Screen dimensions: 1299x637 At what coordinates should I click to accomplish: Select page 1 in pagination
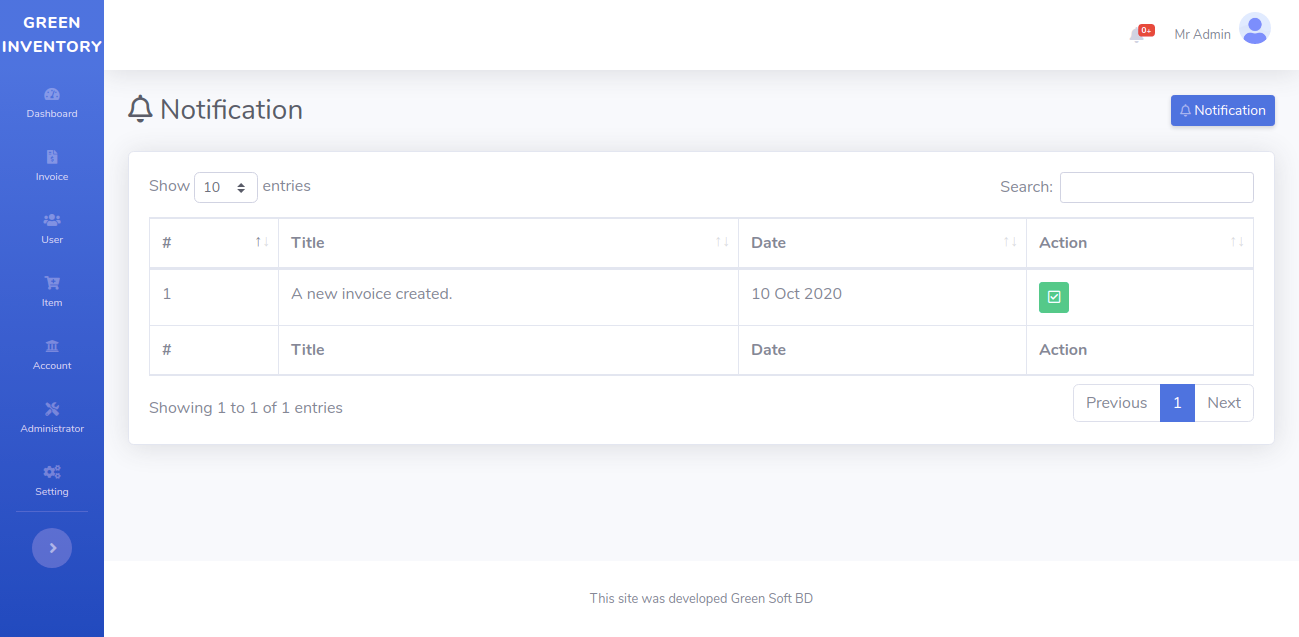tap(1177, 403)
